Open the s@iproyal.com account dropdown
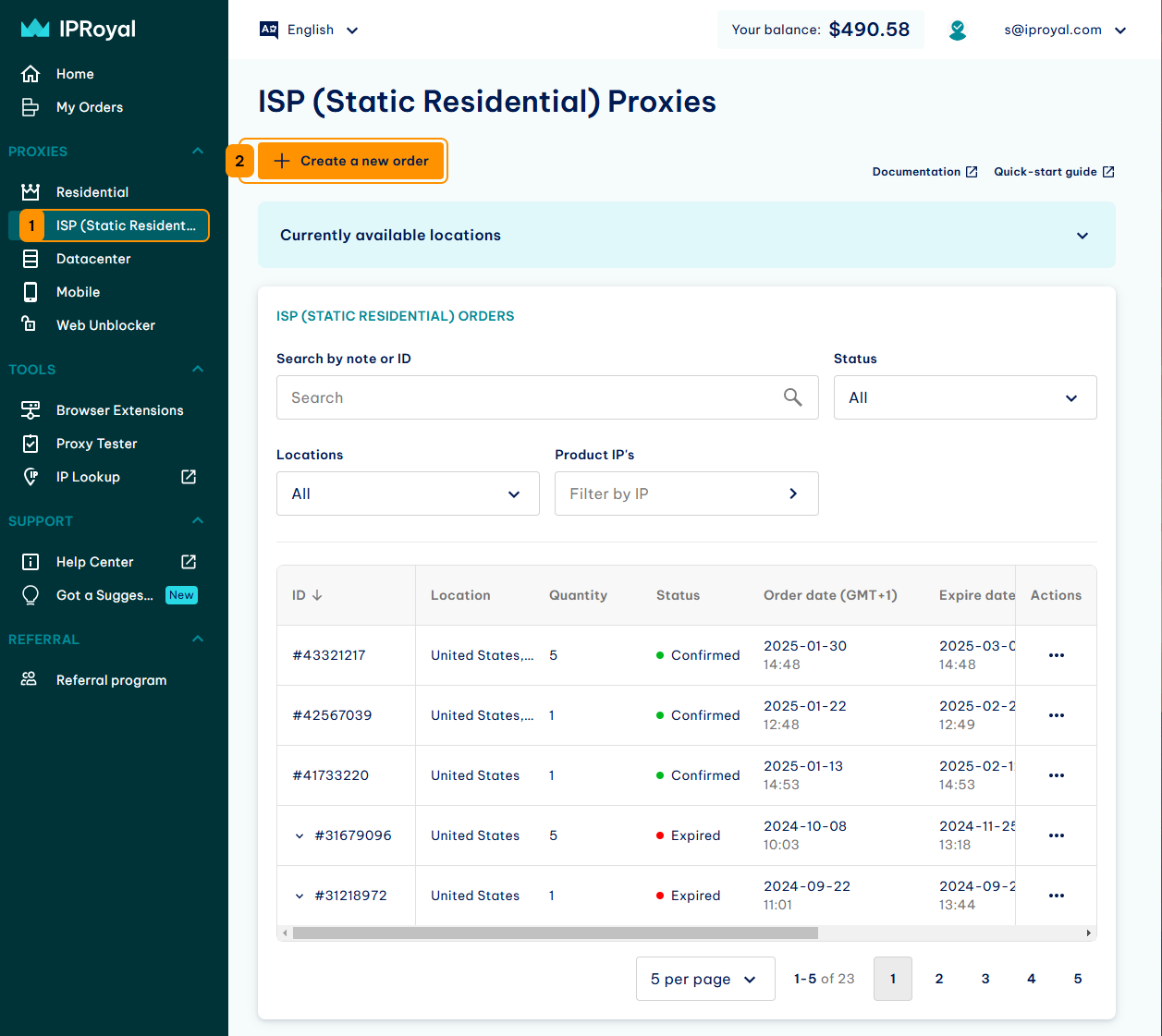Viewport: 1162px width, 1036px height. point(1065,30)
